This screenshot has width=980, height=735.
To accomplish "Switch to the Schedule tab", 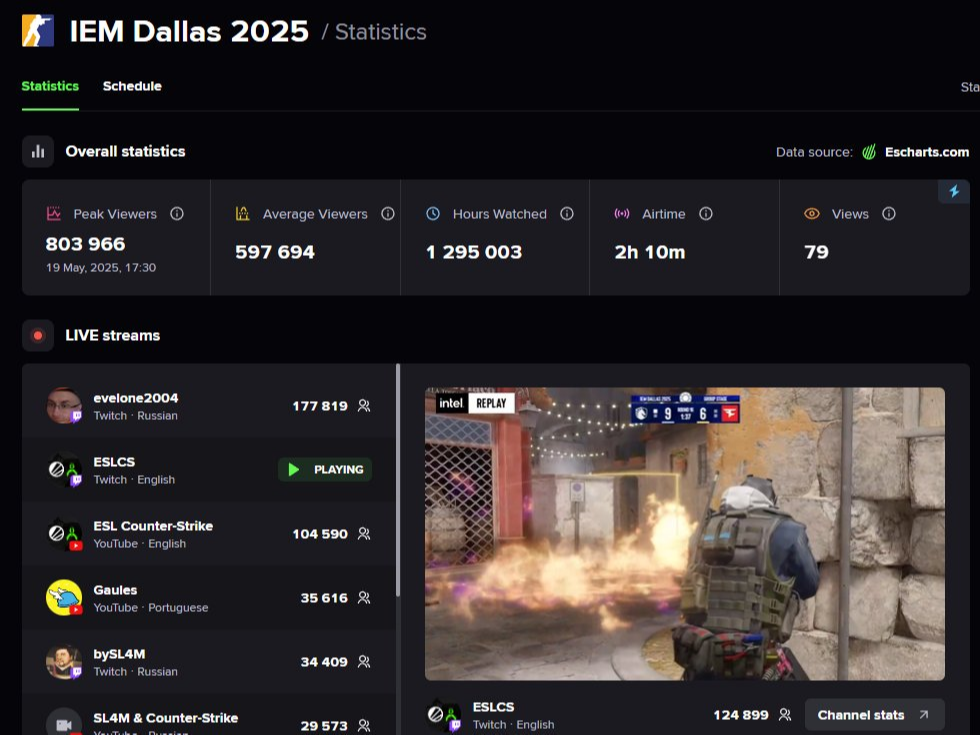I will [132, 86].
